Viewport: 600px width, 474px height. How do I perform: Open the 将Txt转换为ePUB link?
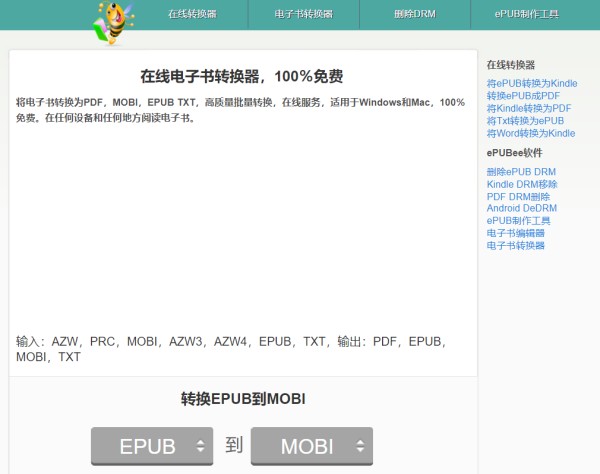[x=525, y=121]
